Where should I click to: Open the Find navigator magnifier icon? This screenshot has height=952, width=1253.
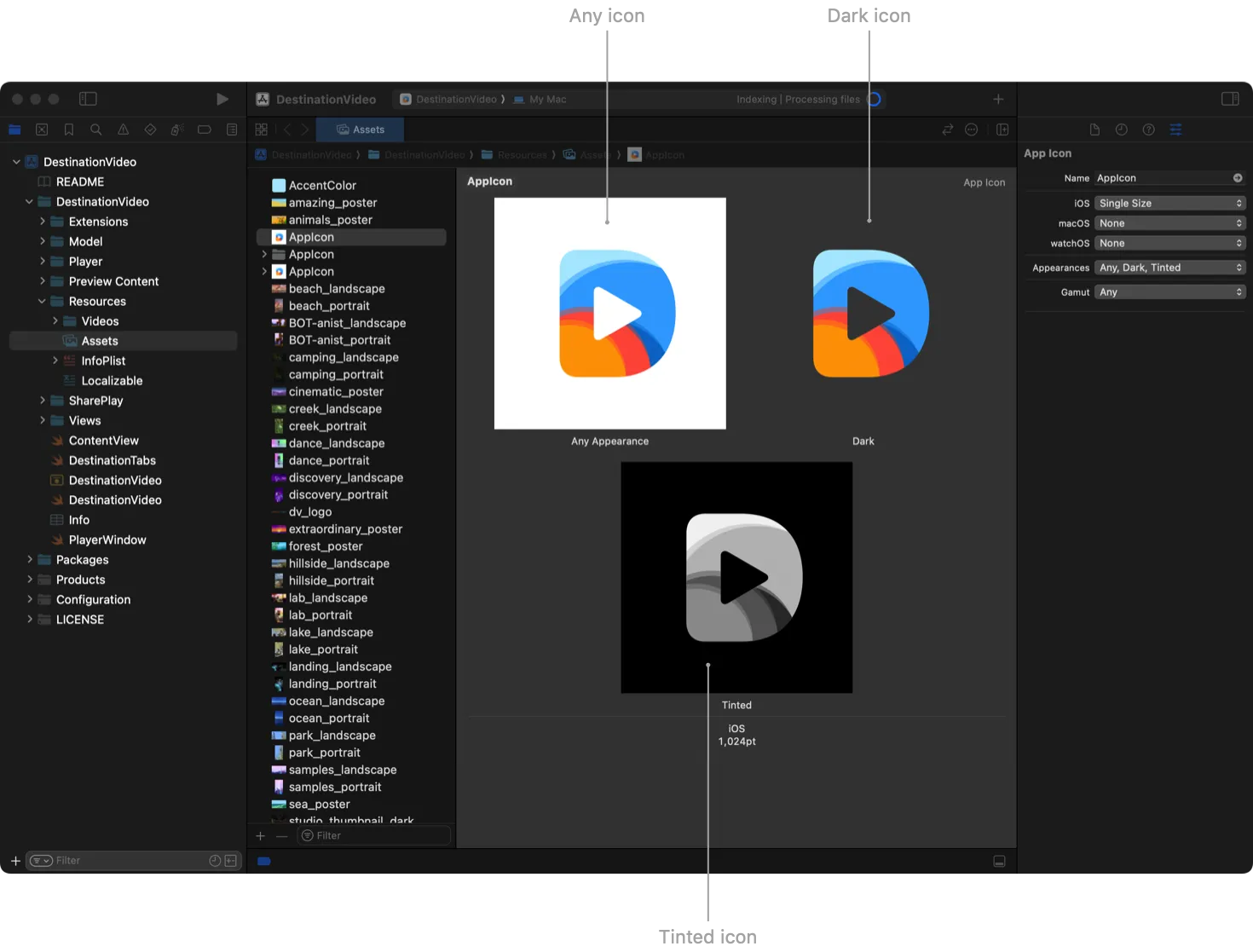[x=96, y=130]
